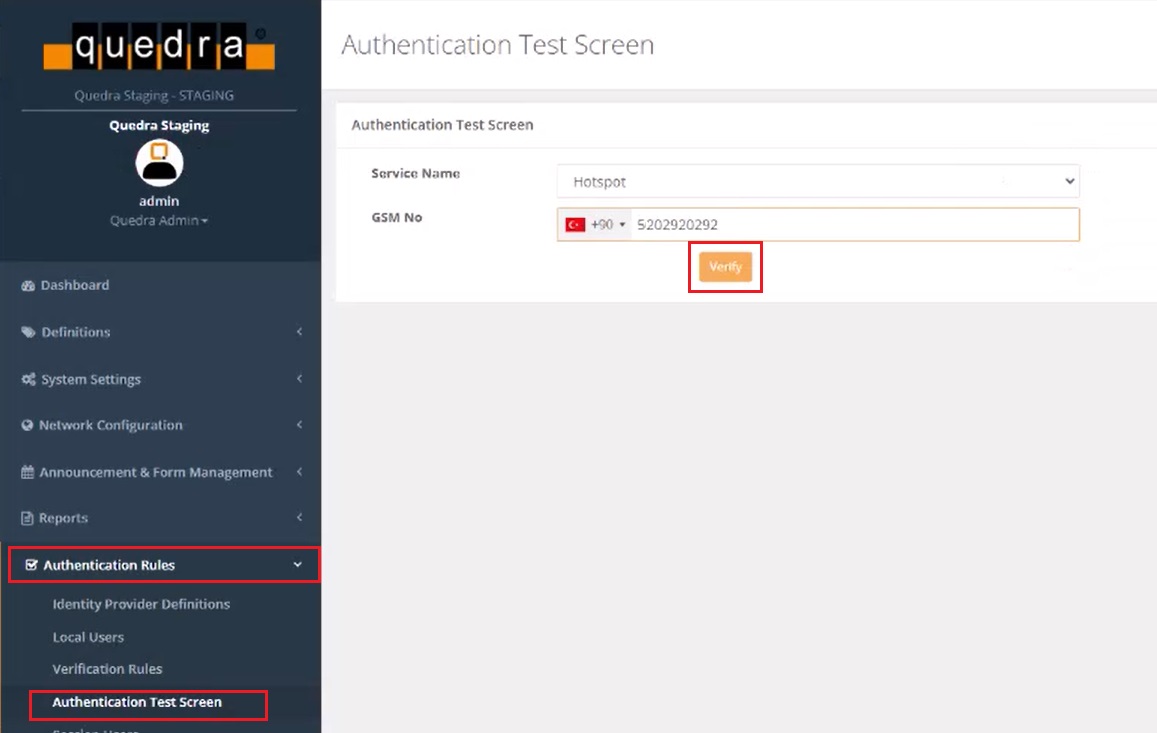This screenshot has height=733, width=1157.
Task: Open Identity Provider Definitions
Action: (x=141, y=605)
